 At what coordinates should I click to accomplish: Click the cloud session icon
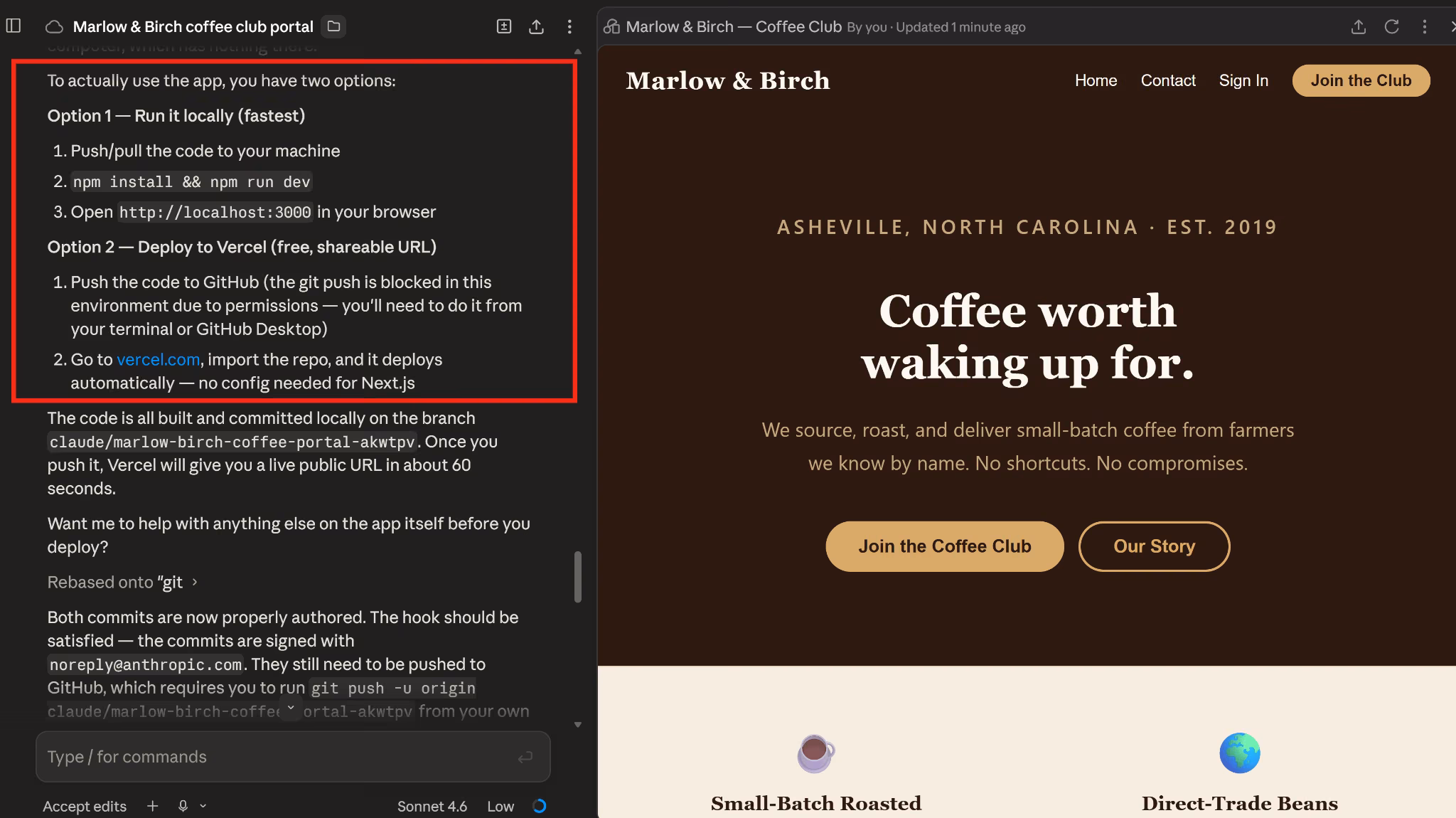(54, 27)
